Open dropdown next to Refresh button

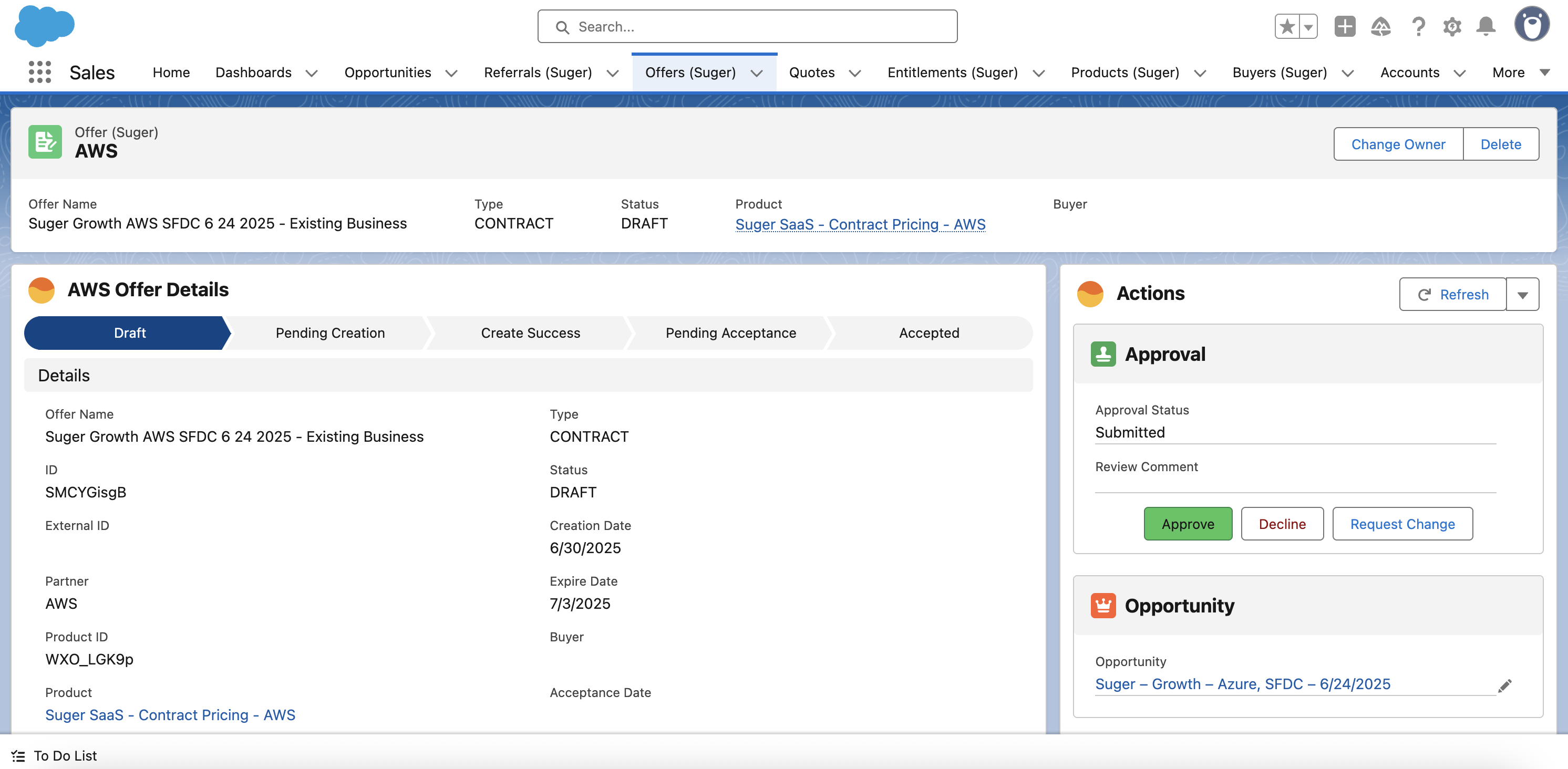(1522, 295)
